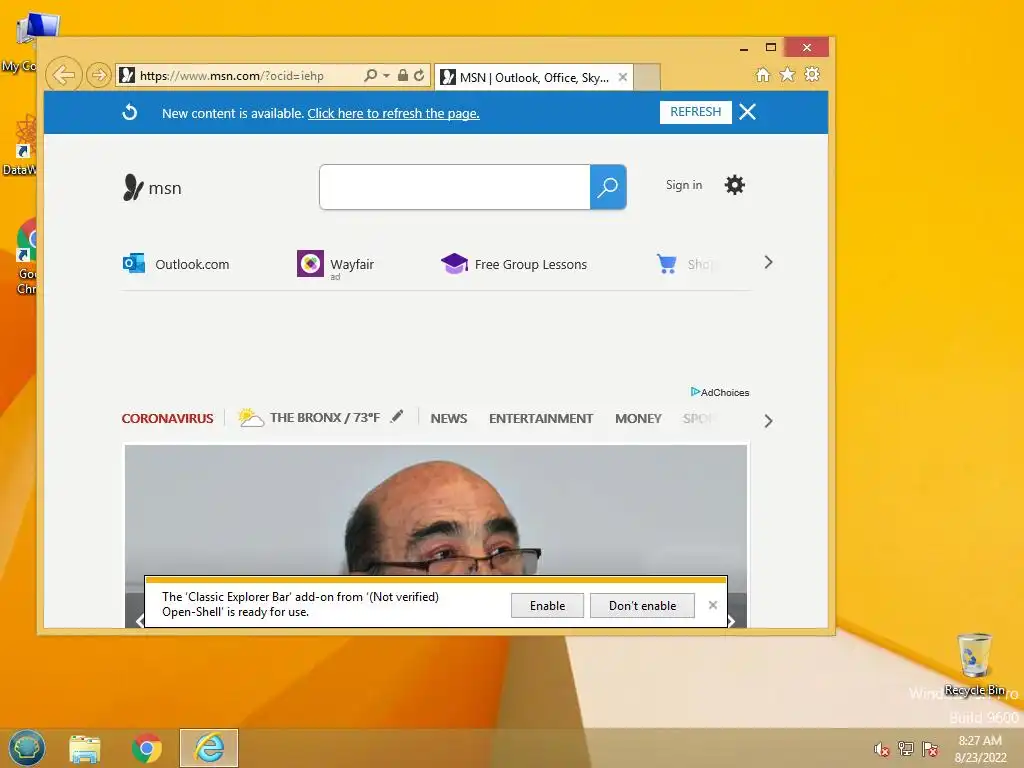Viewport: 1024px width, 768px height.
Task: Open the Start menu shell button
Action: tap(27, 748)
